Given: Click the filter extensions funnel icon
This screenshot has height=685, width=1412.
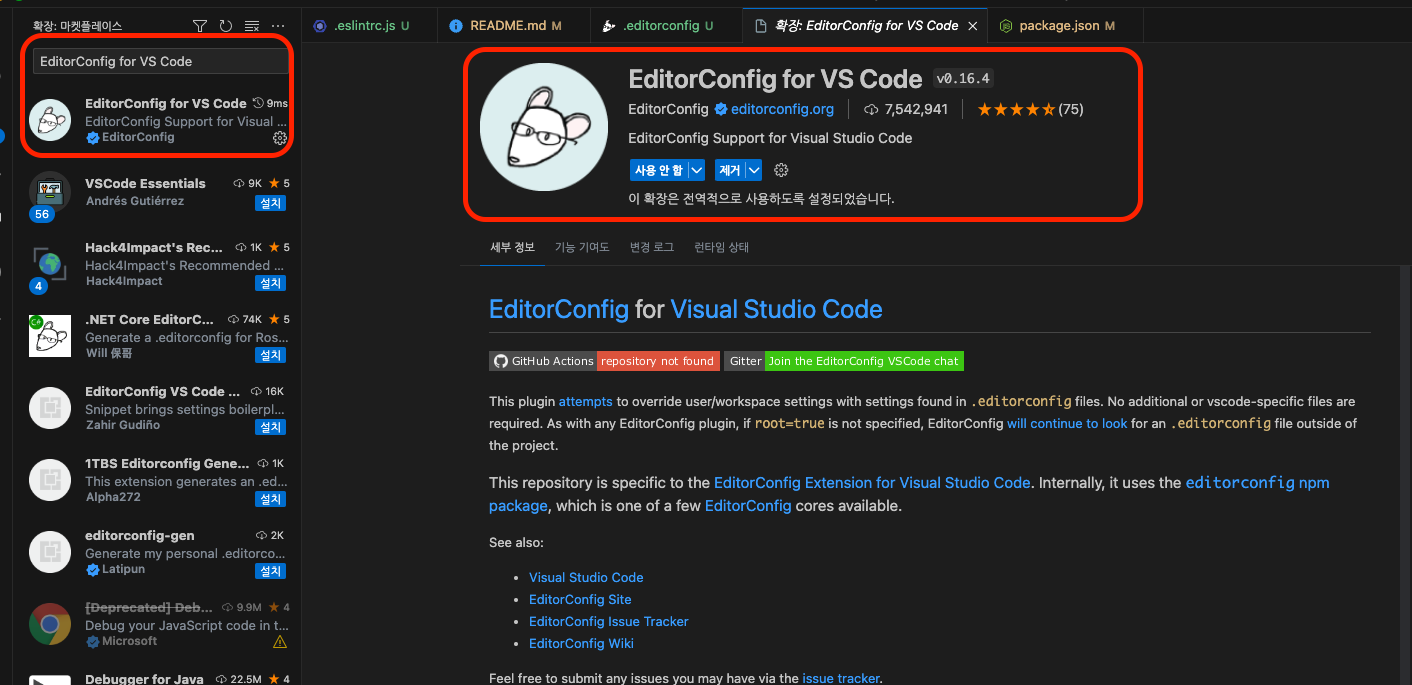Looking at the screenshot, I should [x=200, y=26].
